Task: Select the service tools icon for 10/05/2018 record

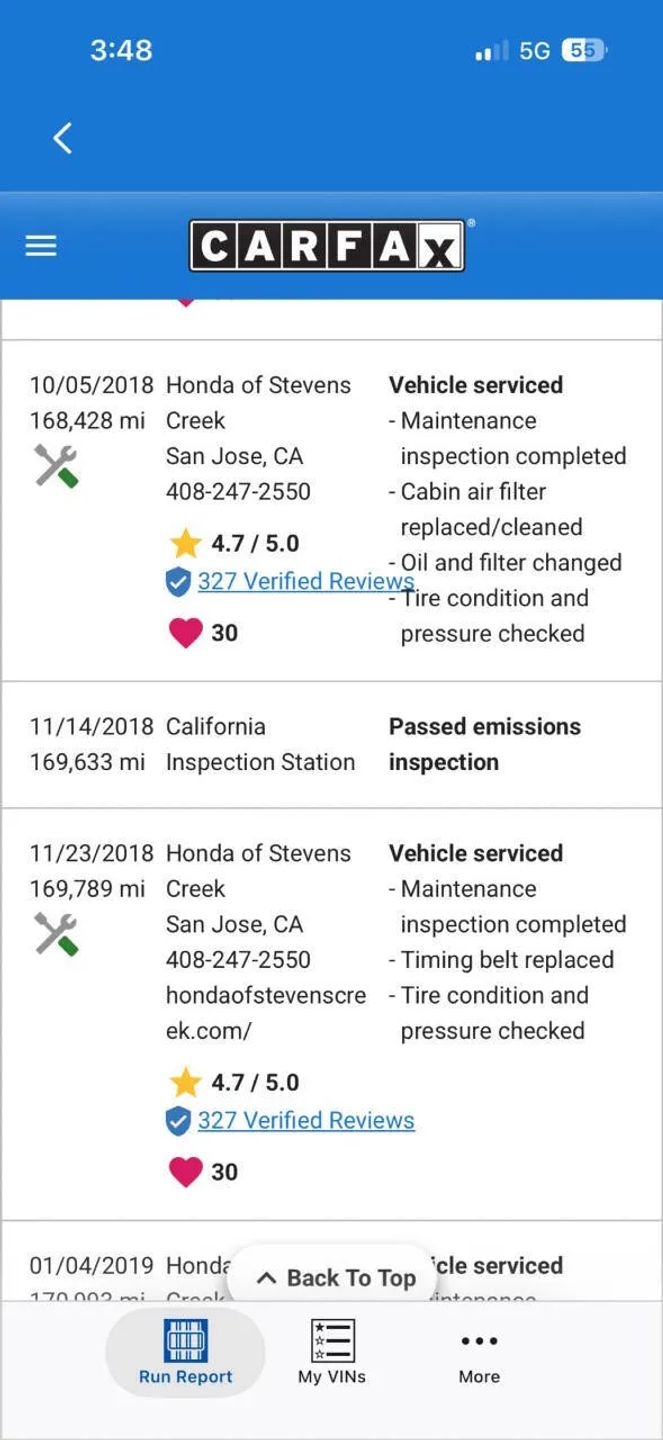Action: pyautogui.click(x=58, y=465)
